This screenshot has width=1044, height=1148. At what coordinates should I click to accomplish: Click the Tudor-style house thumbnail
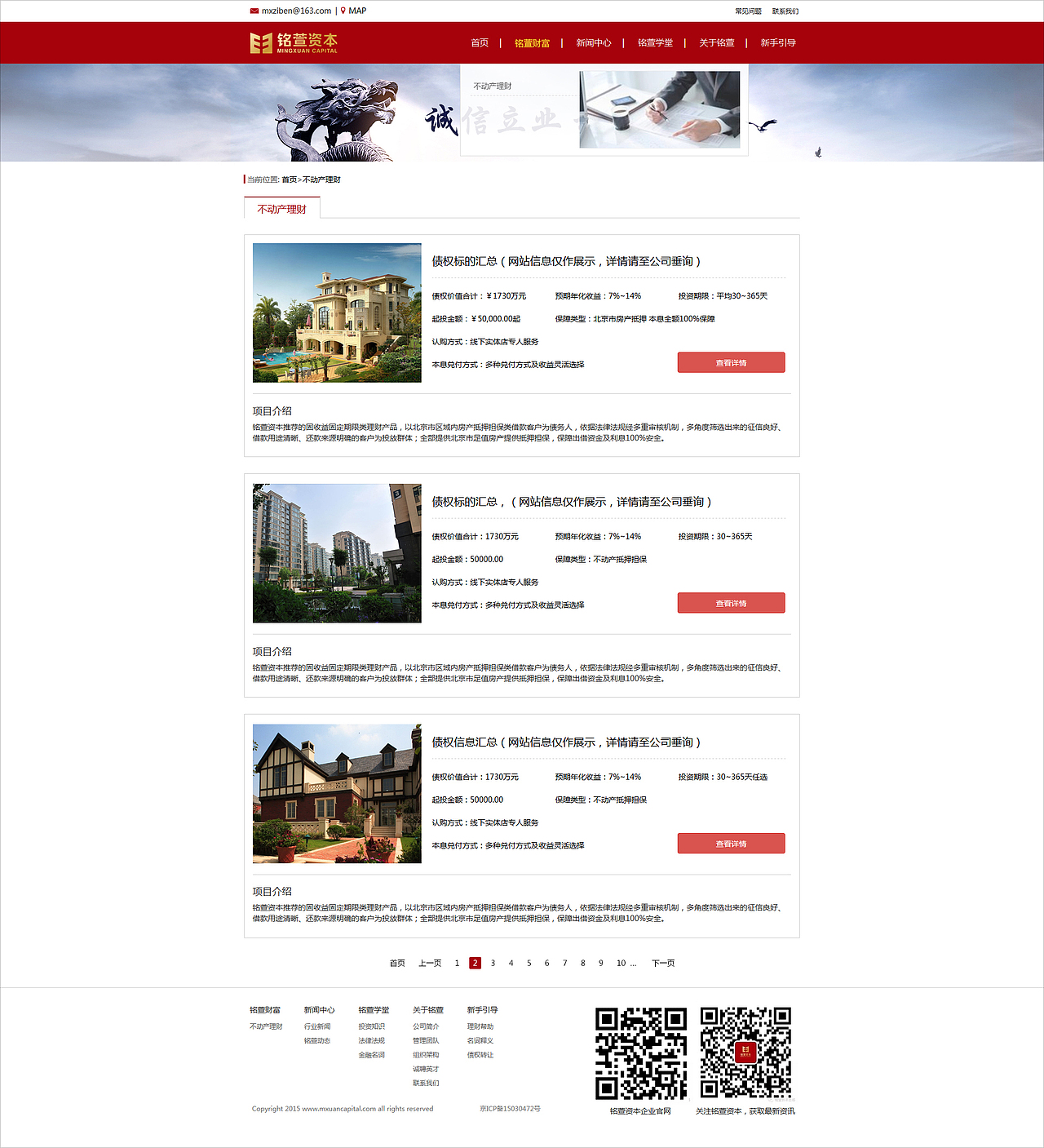point(337,794)
